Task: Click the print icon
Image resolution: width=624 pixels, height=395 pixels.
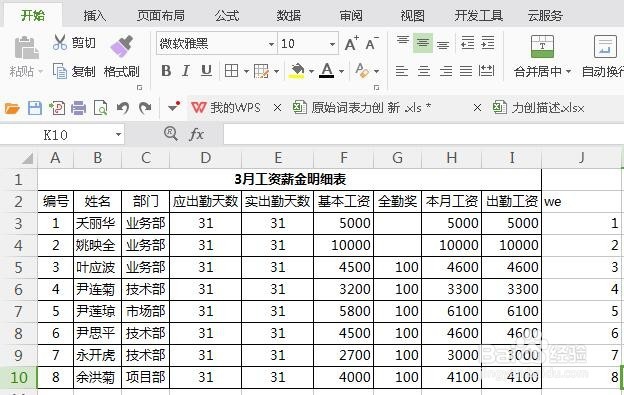Action: (78, 108)
